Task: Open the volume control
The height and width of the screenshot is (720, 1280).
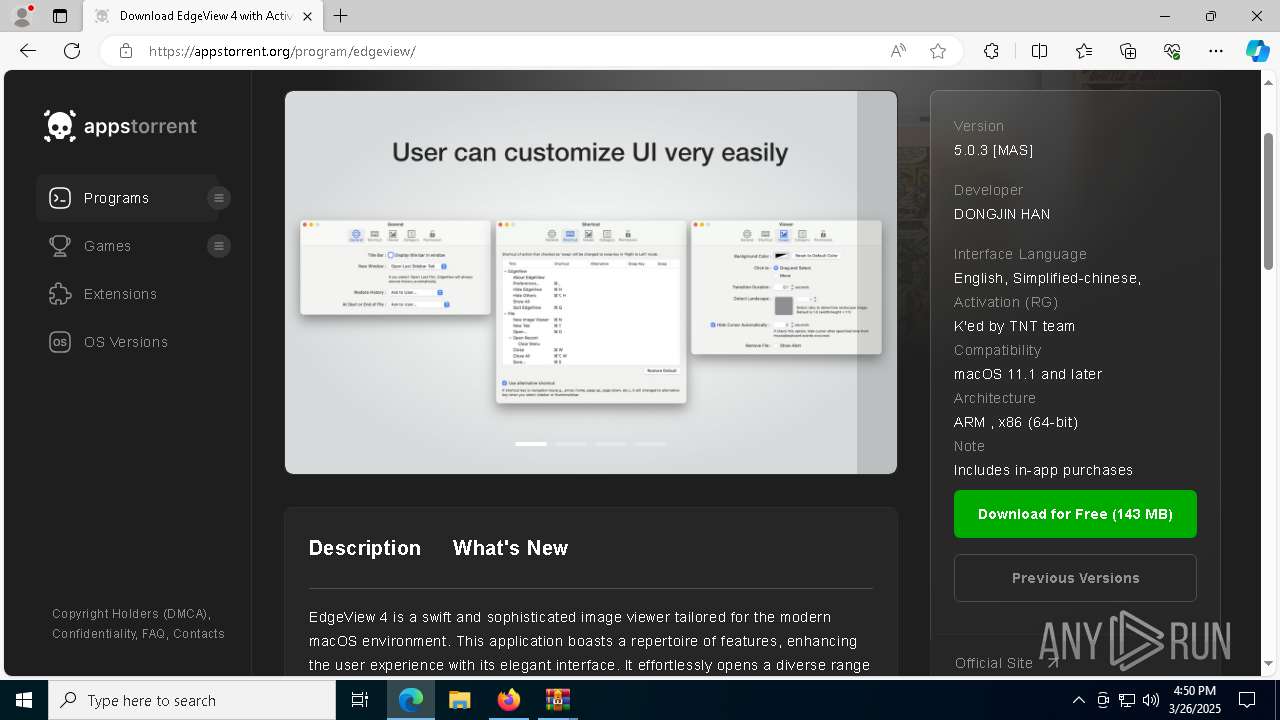Action: [1150, 700]
